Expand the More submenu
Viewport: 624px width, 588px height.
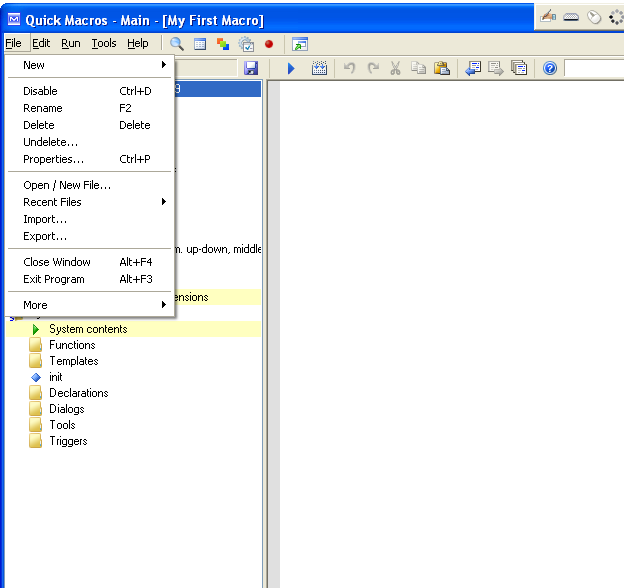91,305
